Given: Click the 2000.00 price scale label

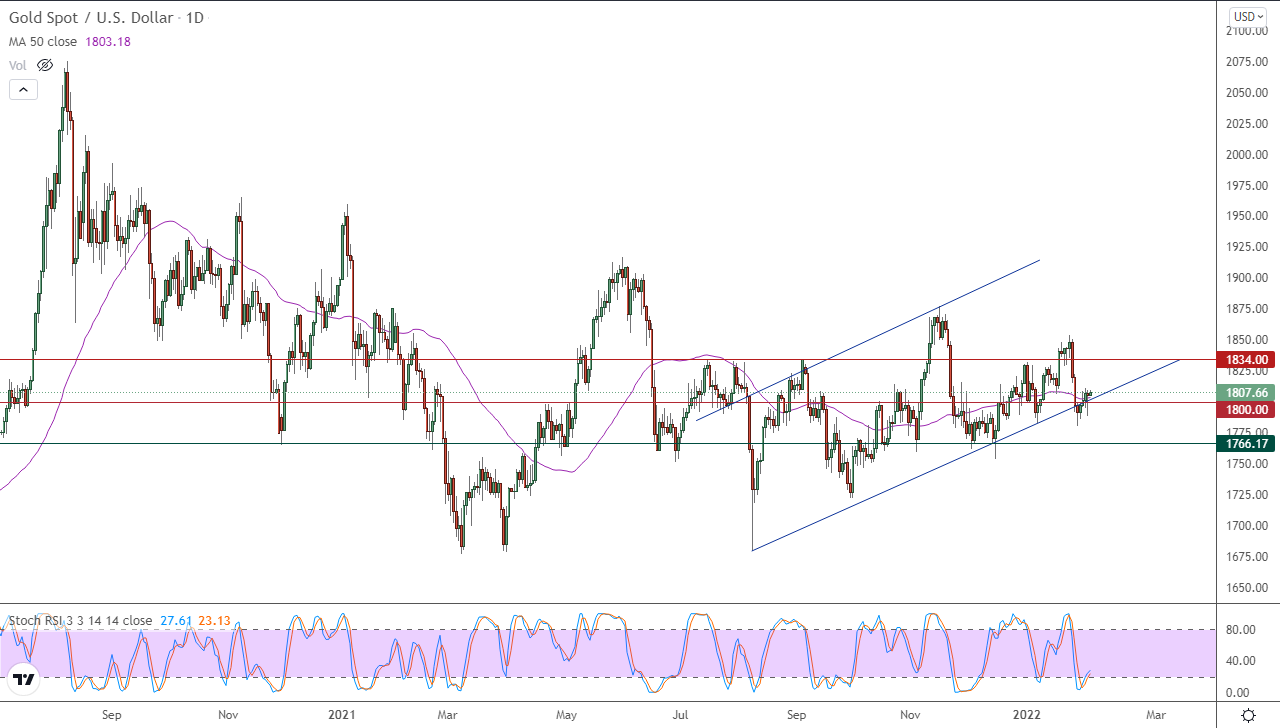Looking at the screenshot, I should [1245, 155].
